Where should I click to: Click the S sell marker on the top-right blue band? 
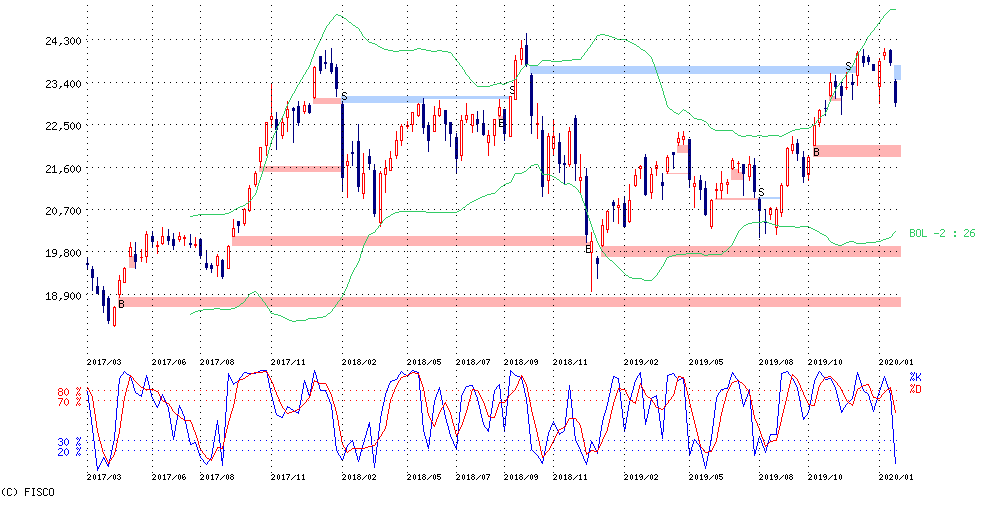coord(848,67)
